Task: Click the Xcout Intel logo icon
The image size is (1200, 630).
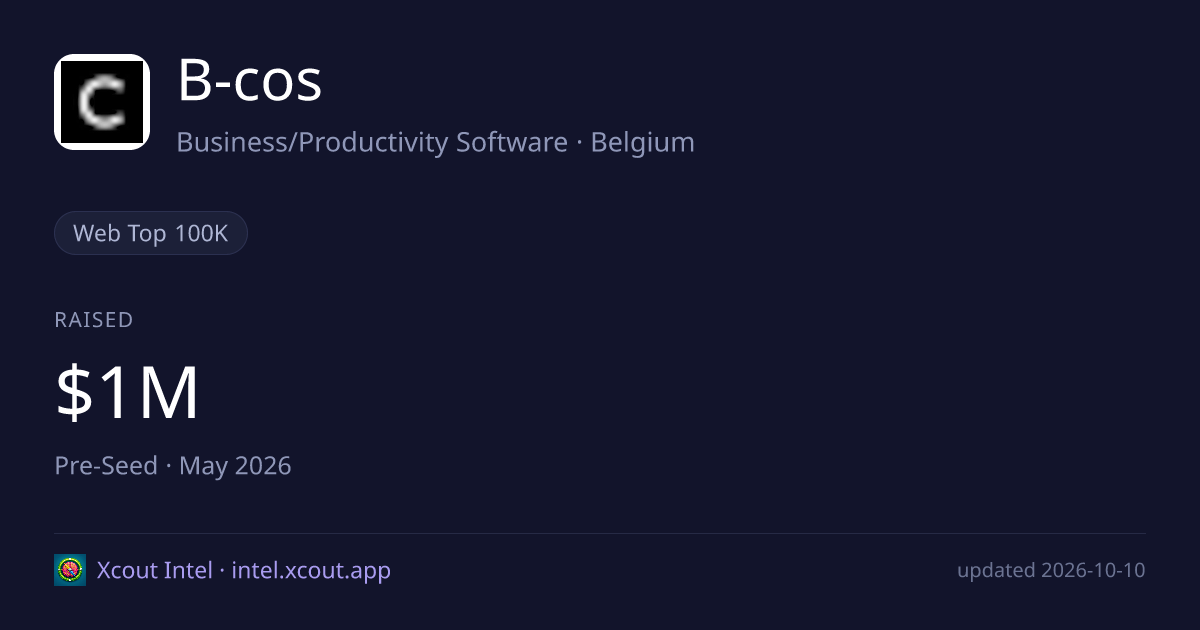Action: click(70, 570)
